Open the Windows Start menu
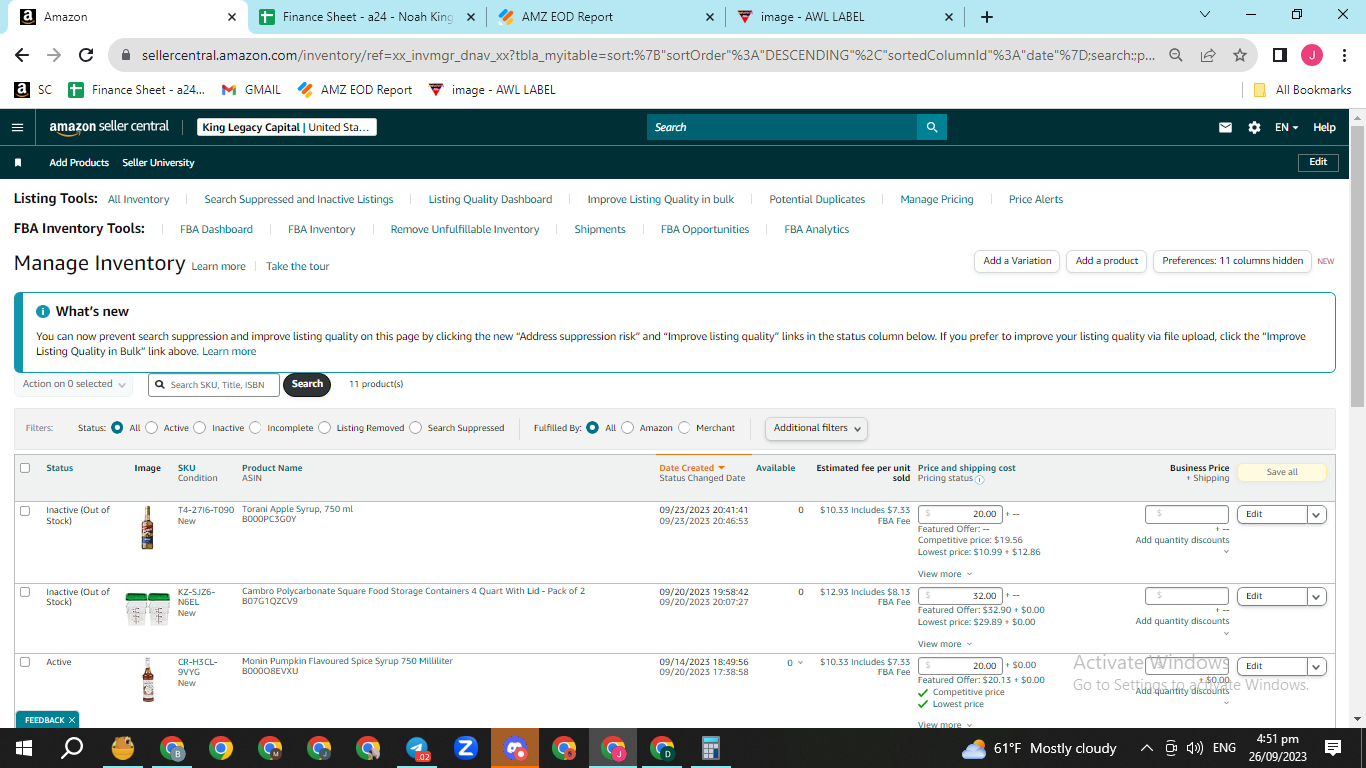 (x=24, y=748)
